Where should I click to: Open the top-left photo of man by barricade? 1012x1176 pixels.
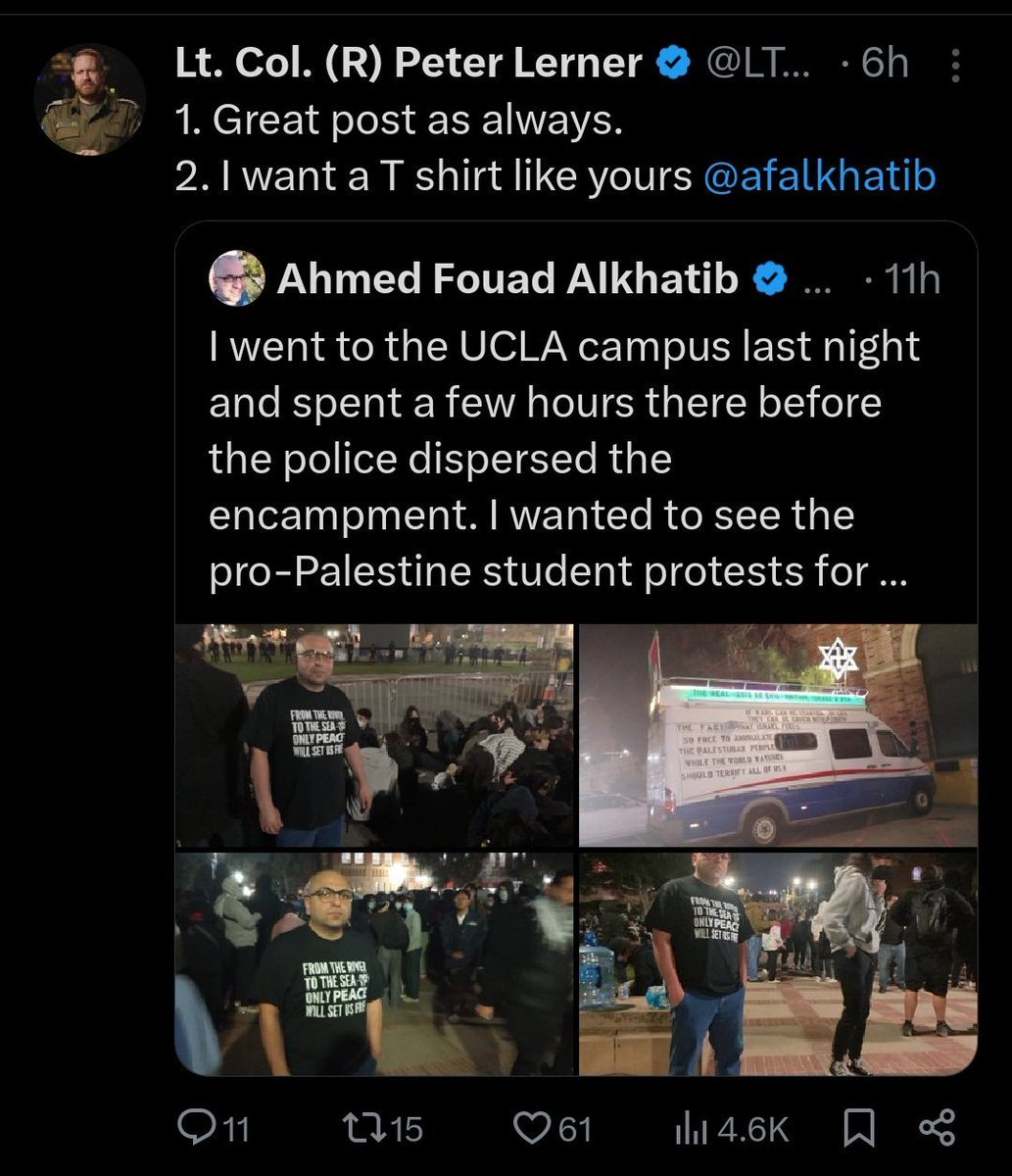tap(374, 735)
